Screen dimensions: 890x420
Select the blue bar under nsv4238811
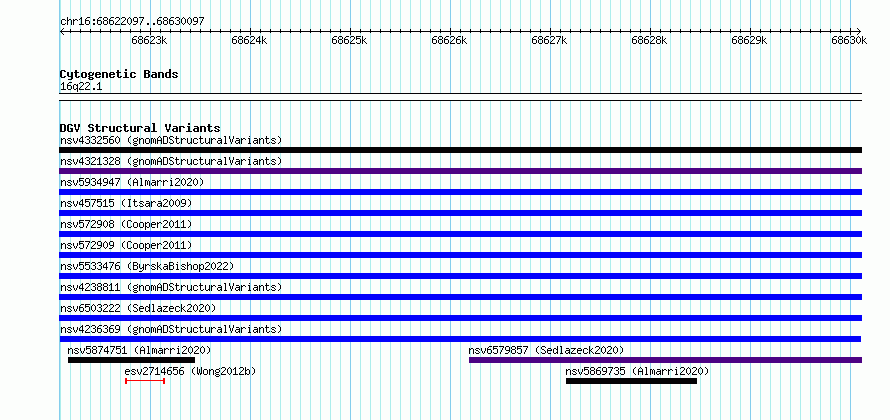pos(460,297)
